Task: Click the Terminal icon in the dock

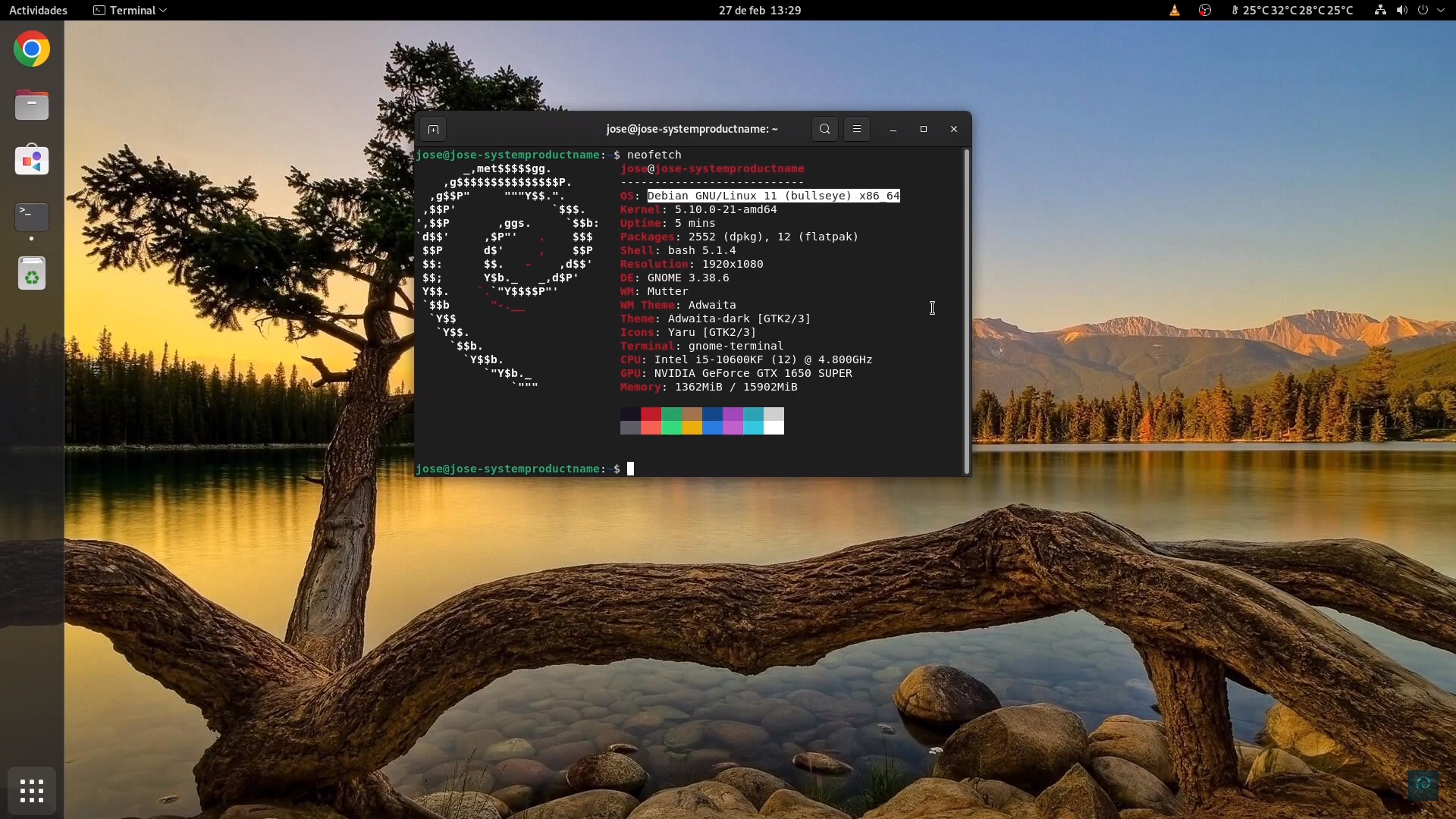Action: (32, 217)
